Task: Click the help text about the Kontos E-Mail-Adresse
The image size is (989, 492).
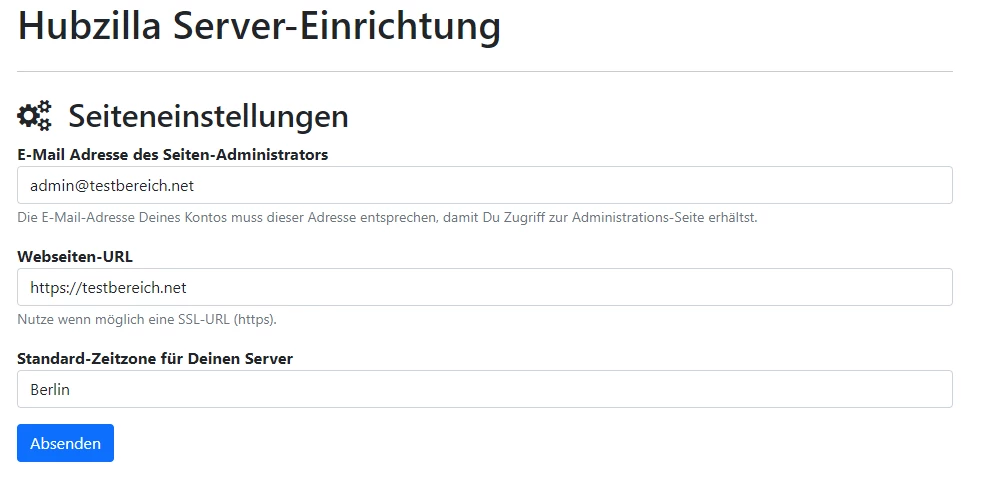Action: 387,218
